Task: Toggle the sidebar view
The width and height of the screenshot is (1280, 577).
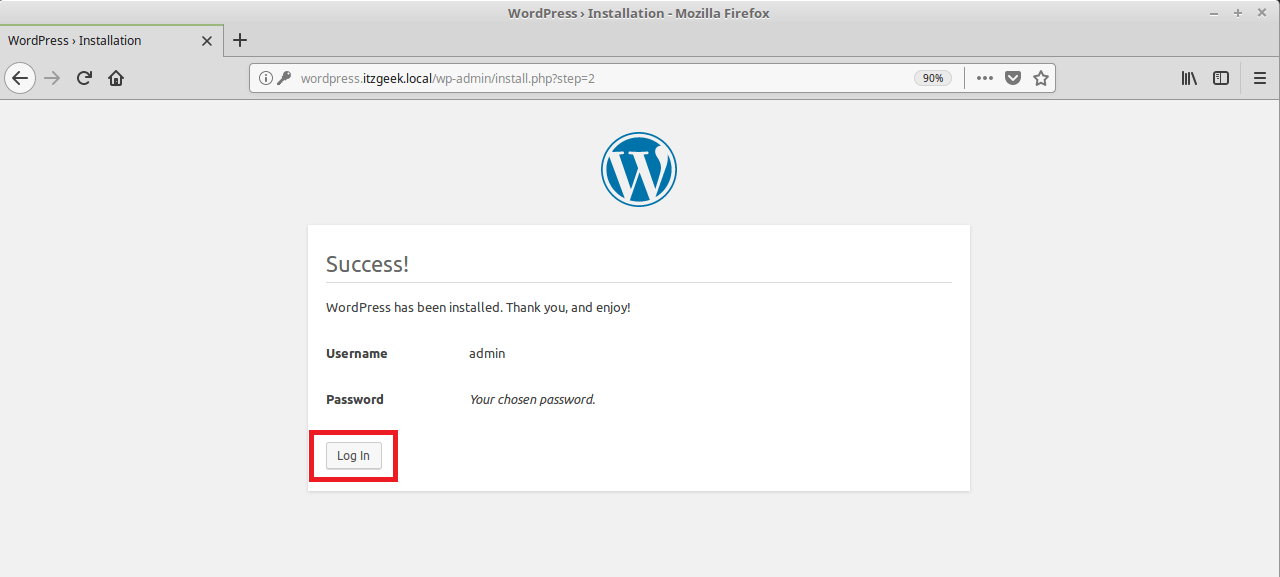Action: tap(1221, 78)
